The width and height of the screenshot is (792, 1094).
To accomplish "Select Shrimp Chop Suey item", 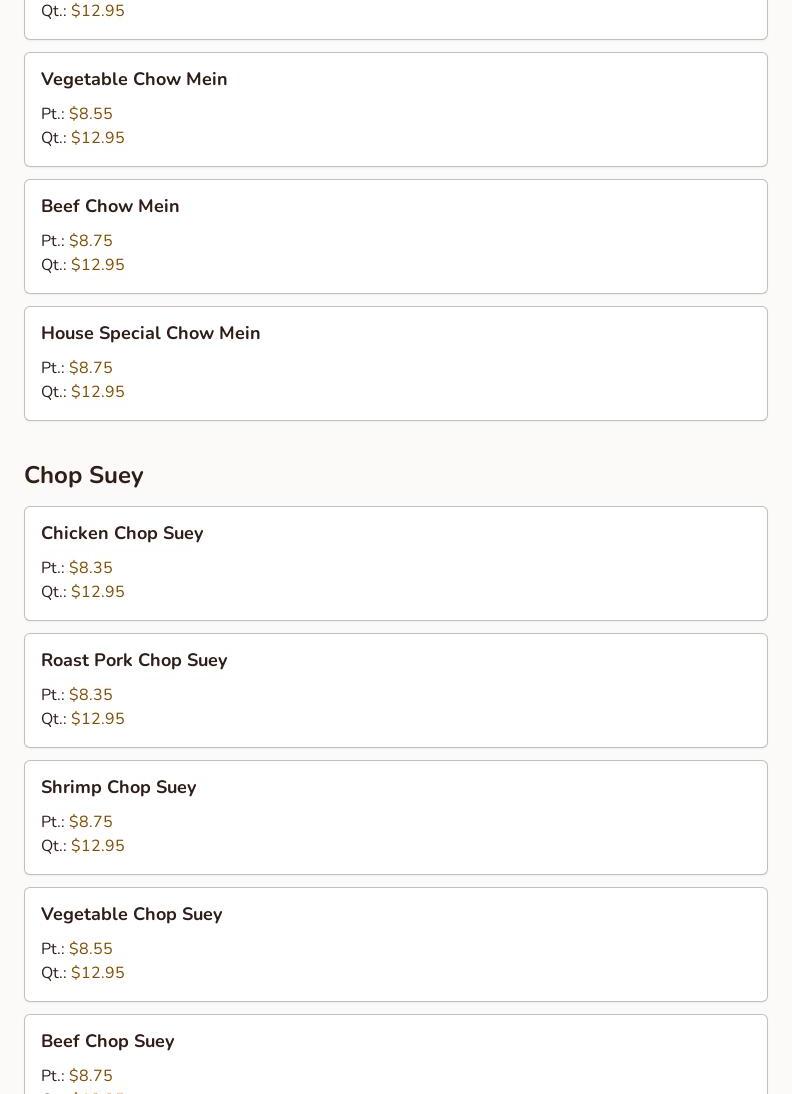I will [396, 818].
